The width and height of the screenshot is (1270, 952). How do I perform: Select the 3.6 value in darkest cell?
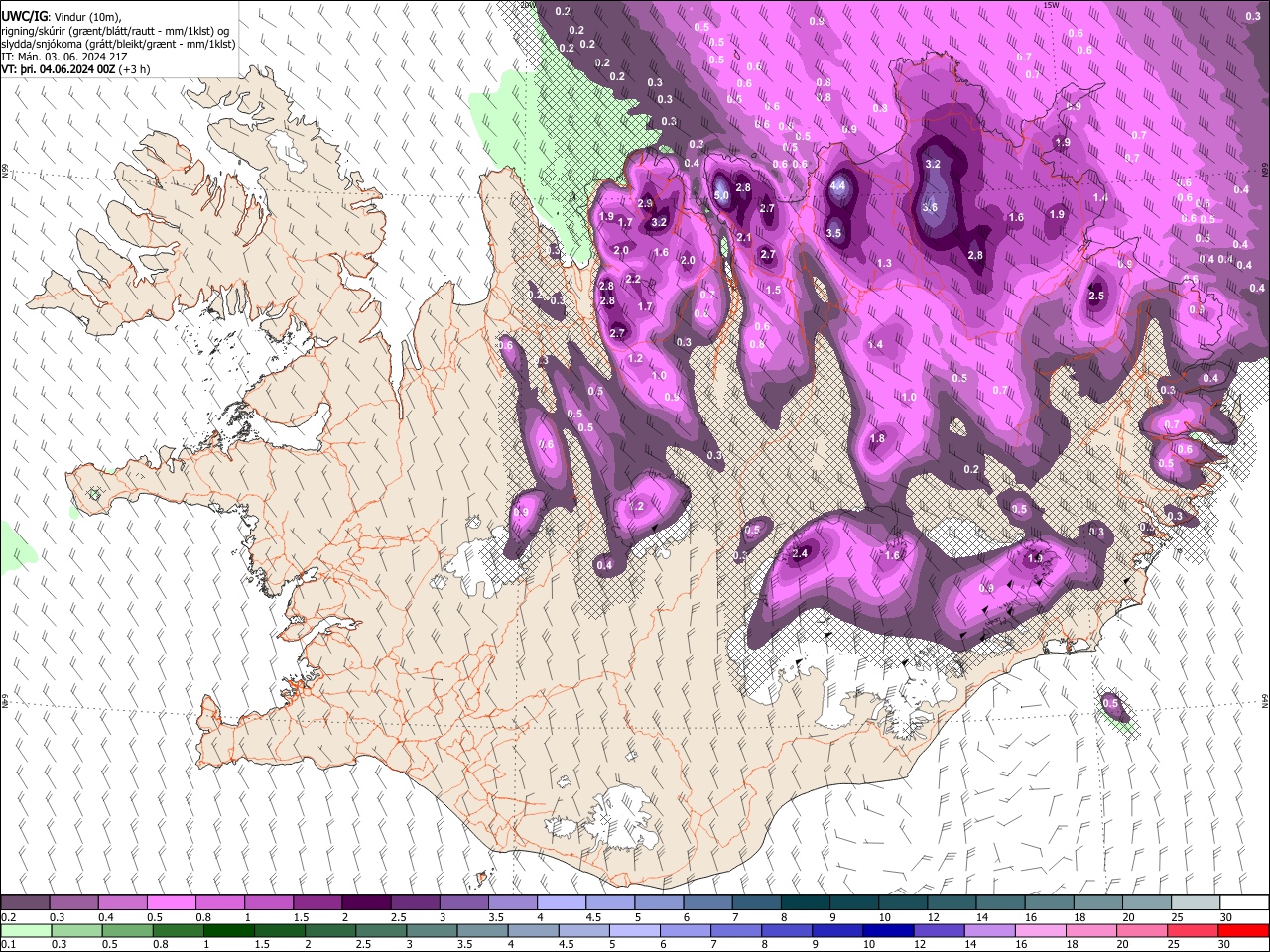pos(930,208)
